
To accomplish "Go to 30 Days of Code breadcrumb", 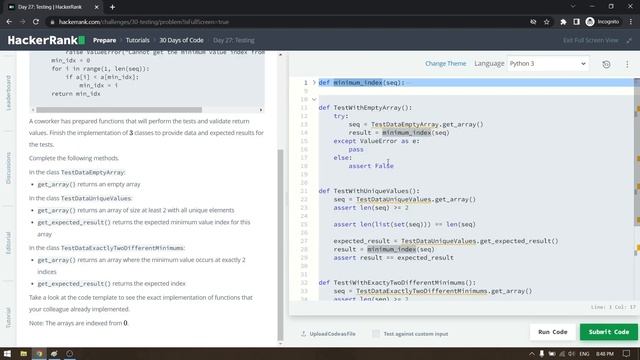I will tap(181, 40).
